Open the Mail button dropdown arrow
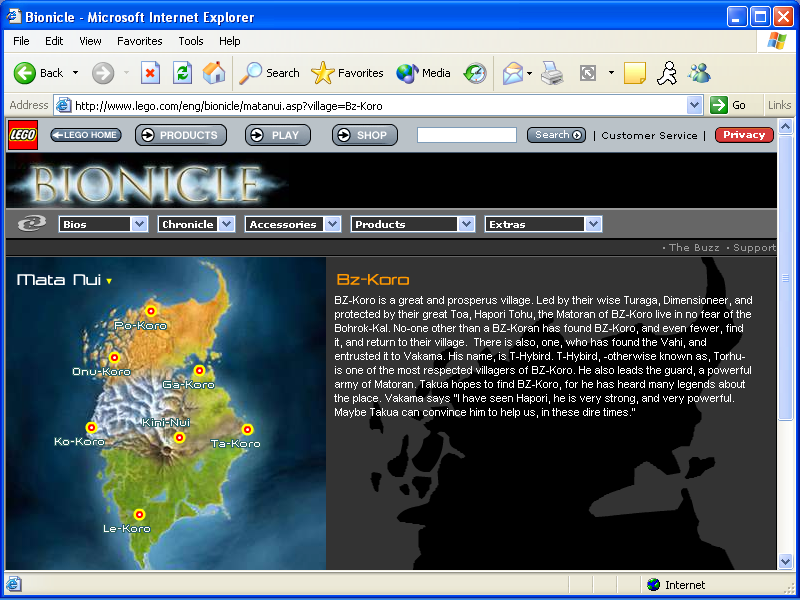 [x=529, y=73]
